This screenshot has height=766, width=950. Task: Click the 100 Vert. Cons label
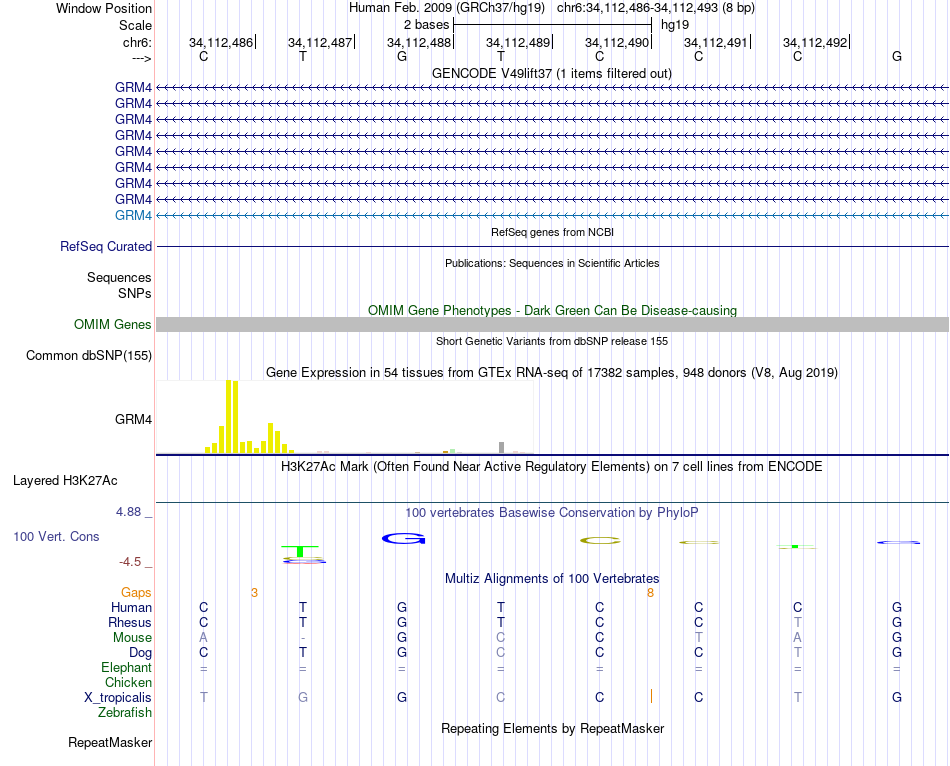(x=56, y=536)
